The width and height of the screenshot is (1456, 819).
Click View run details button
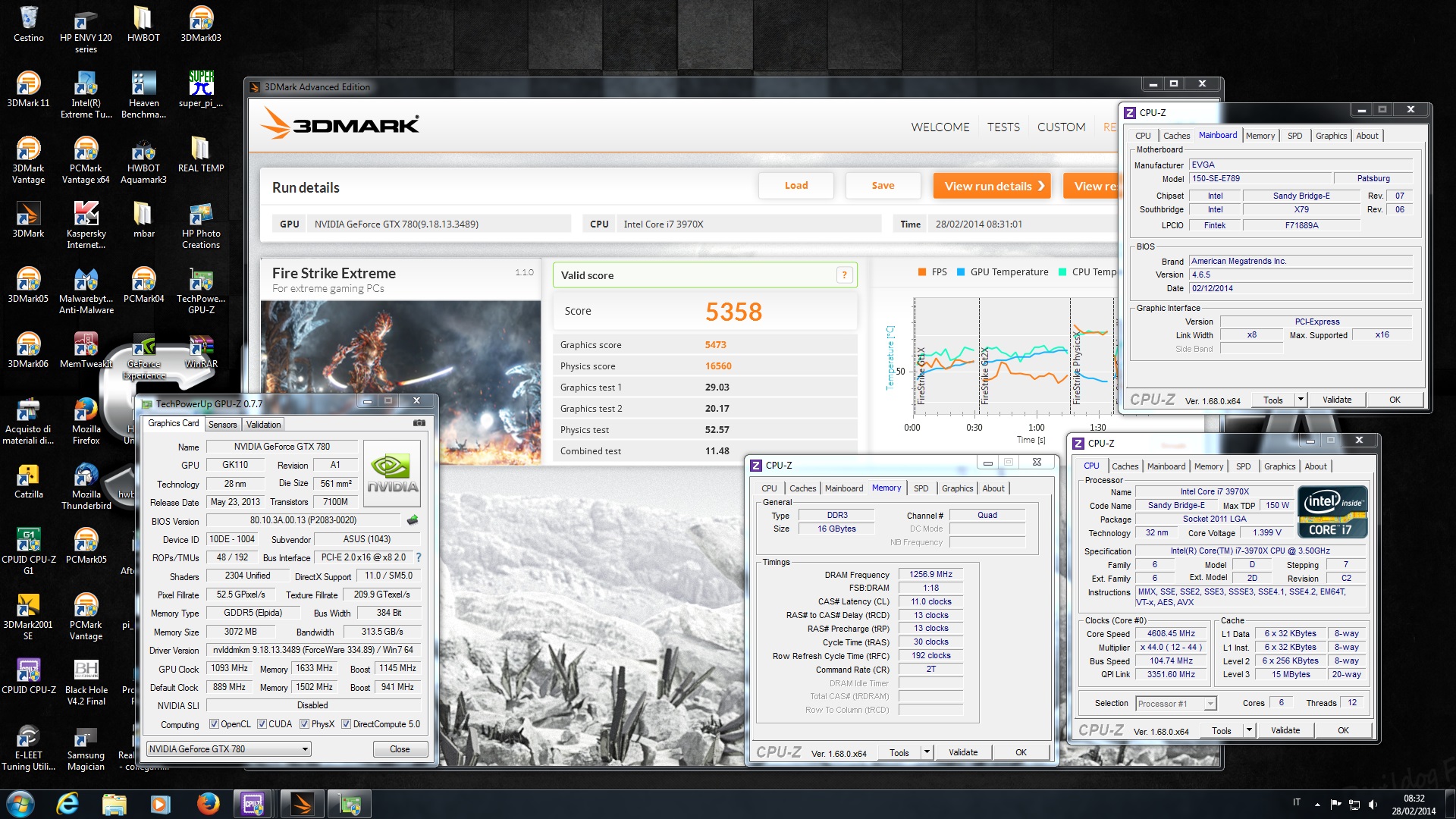point(993,187)
